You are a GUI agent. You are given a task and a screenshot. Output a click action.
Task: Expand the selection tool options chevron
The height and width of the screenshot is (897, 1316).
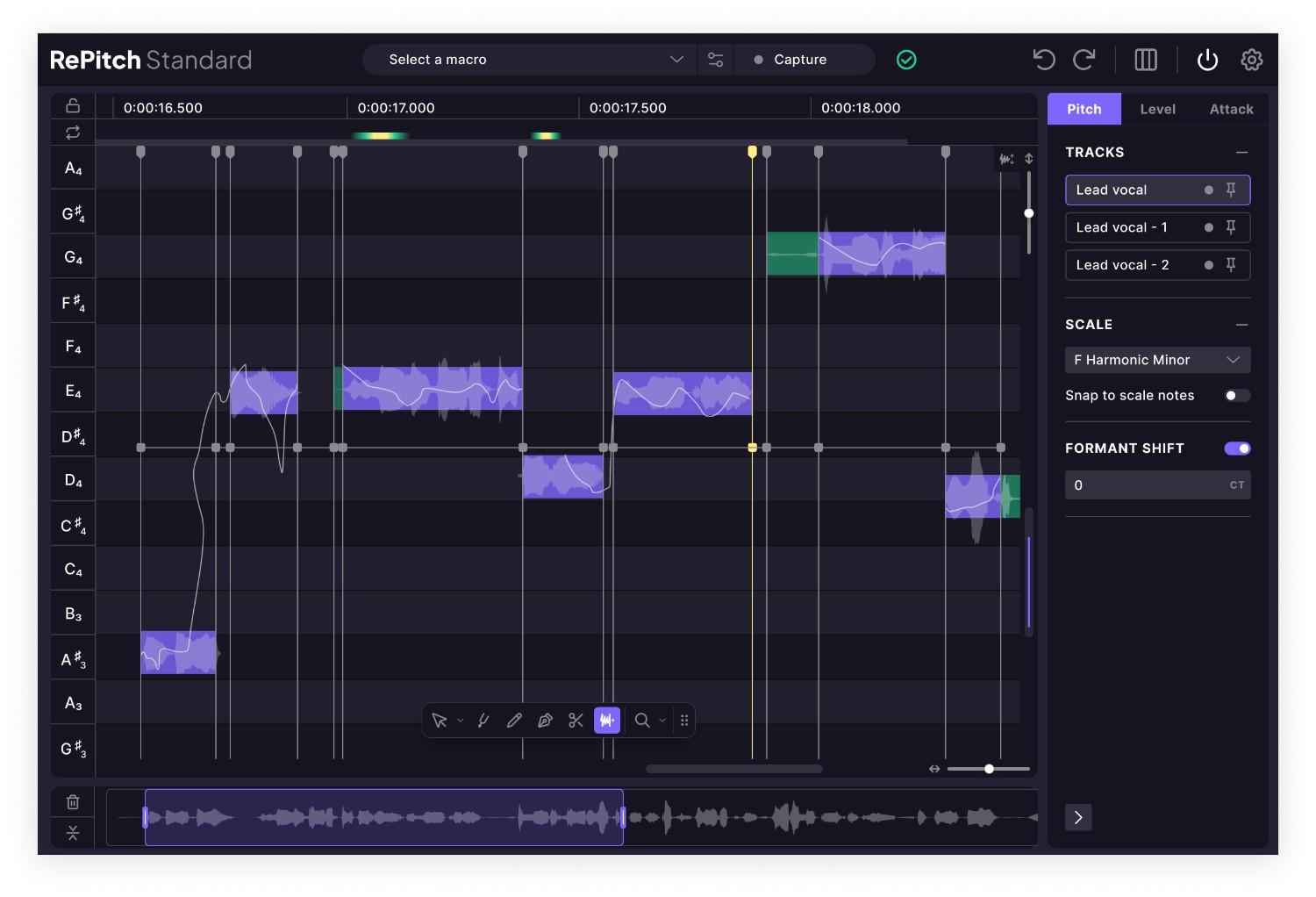(460, 721)
